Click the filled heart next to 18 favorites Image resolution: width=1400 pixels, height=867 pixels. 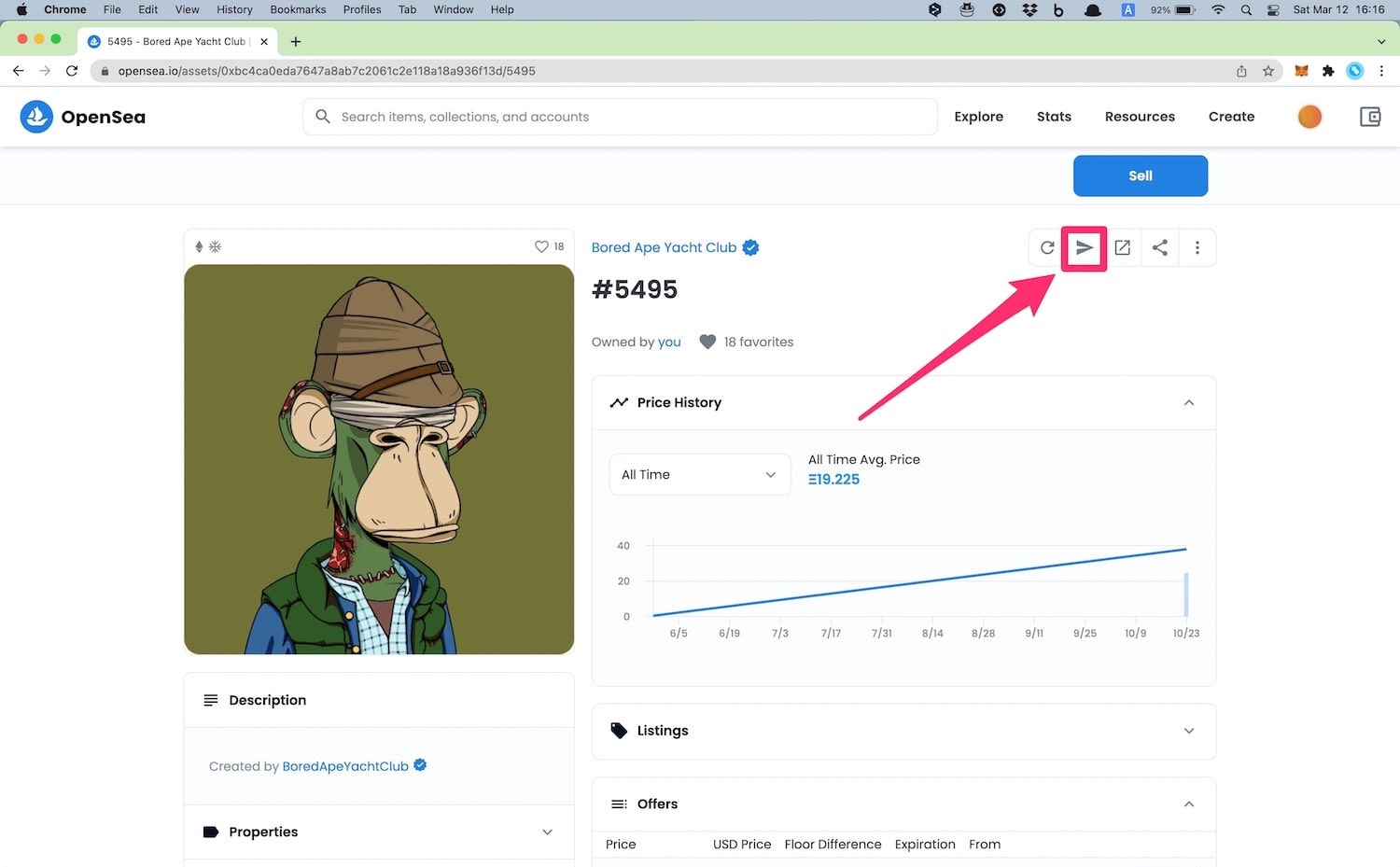(707, 342)
